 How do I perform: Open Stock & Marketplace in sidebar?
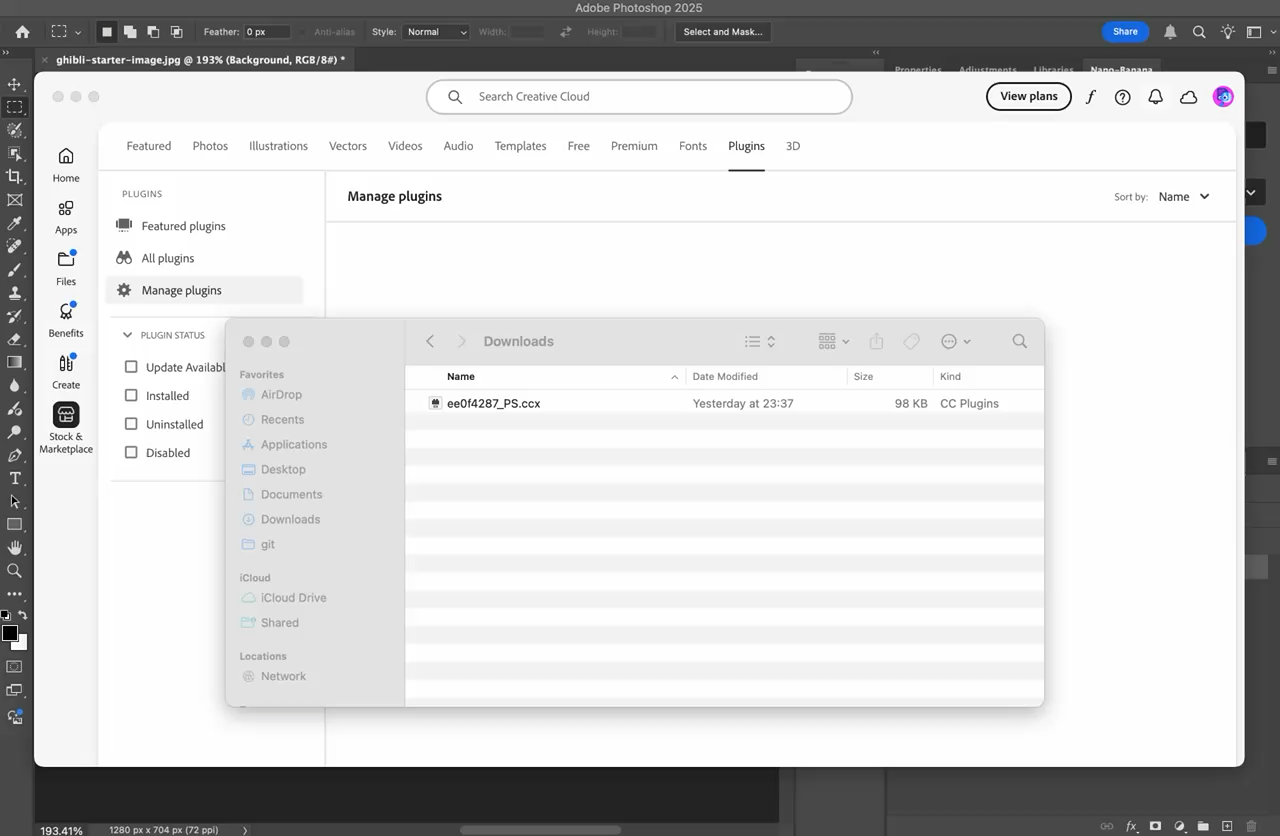point(66,429)
